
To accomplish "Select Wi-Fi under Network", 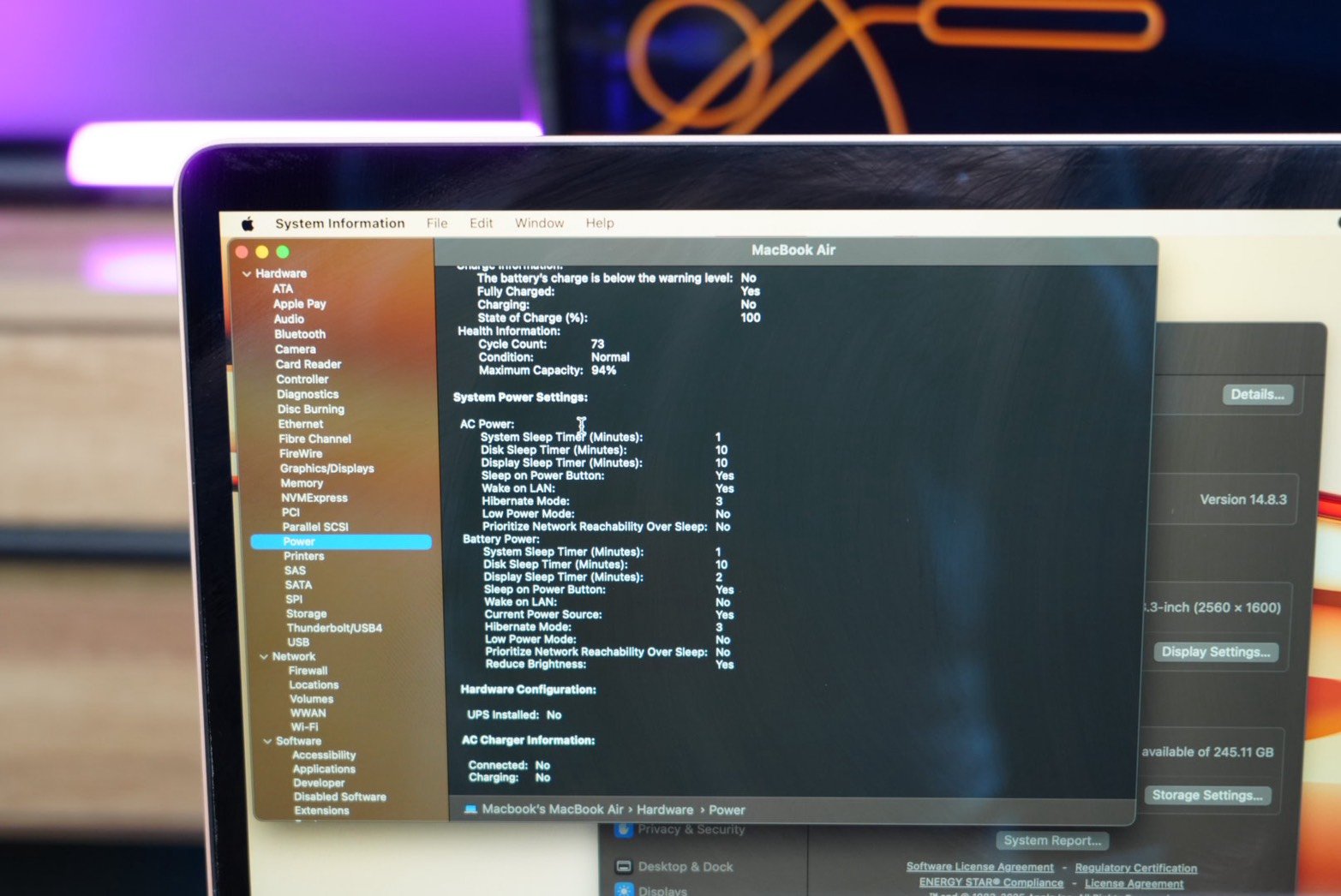I will pos(304,727).
